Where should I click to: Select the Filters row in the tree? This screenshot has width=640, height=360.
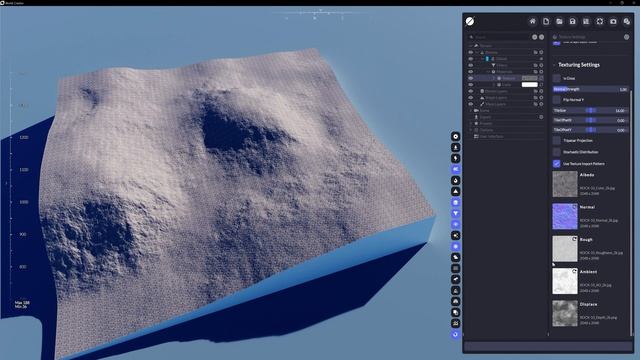(506, 65)
